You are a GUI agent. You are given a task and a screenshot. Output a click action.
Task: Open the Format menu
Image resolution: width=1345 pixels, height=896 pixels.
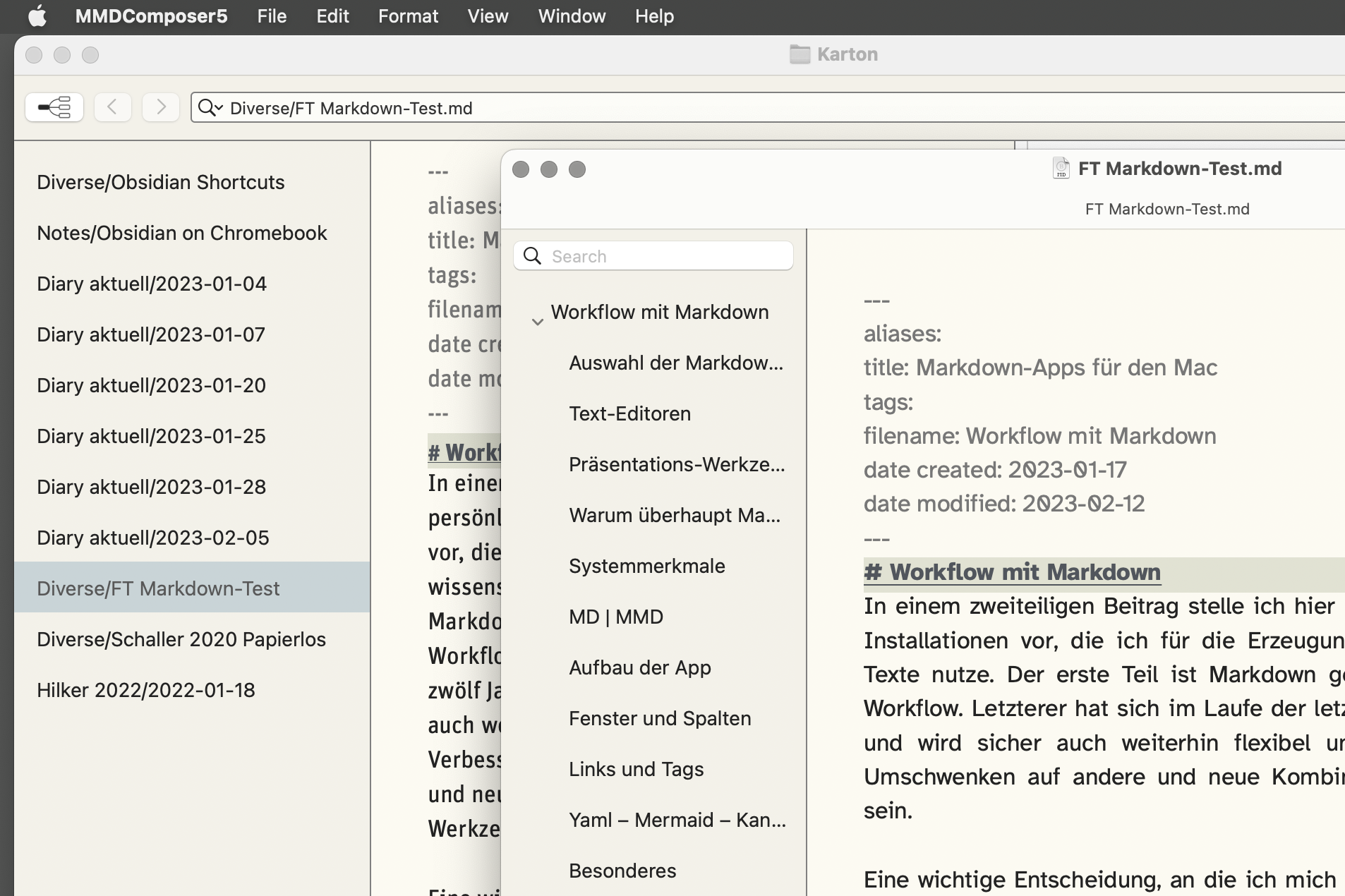408,16
